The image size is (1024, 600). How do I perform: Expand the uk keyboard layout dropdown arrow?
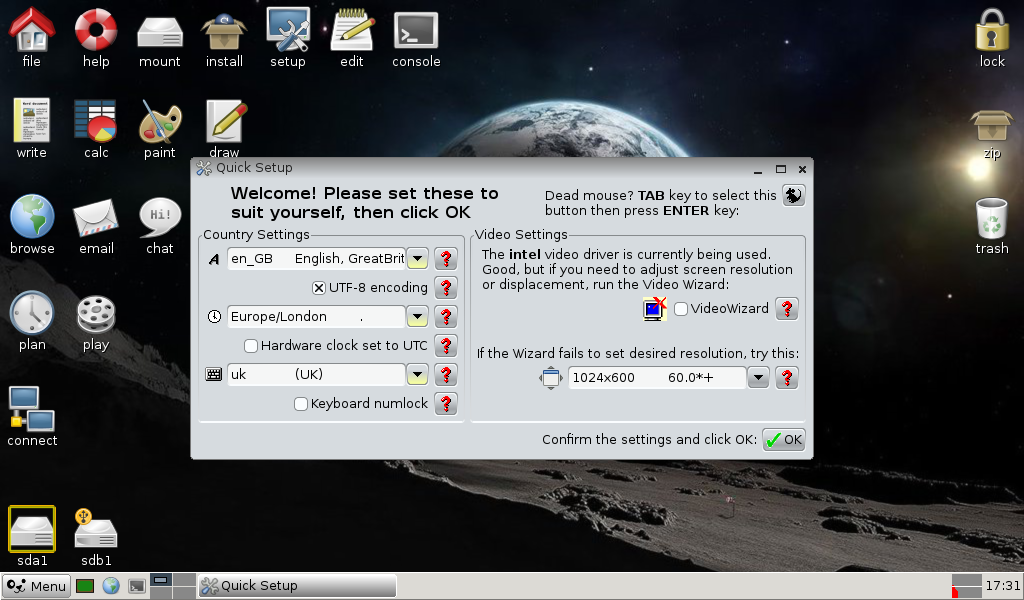[x=417, y=375]
